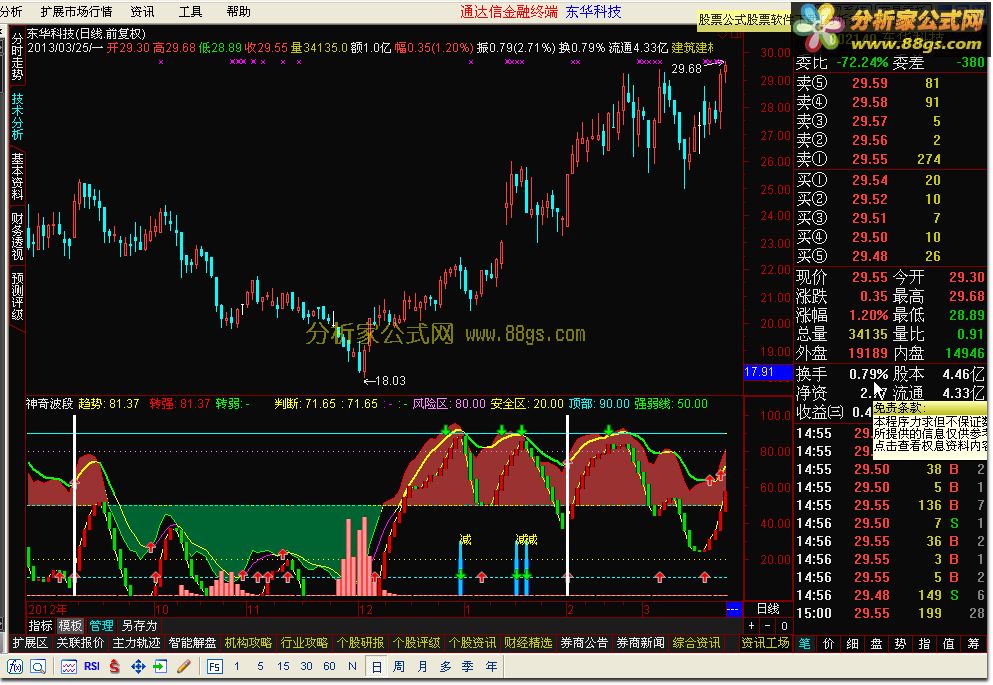Open the 智能解盘 tab
993x685 pixels.
tap(193, 643)
